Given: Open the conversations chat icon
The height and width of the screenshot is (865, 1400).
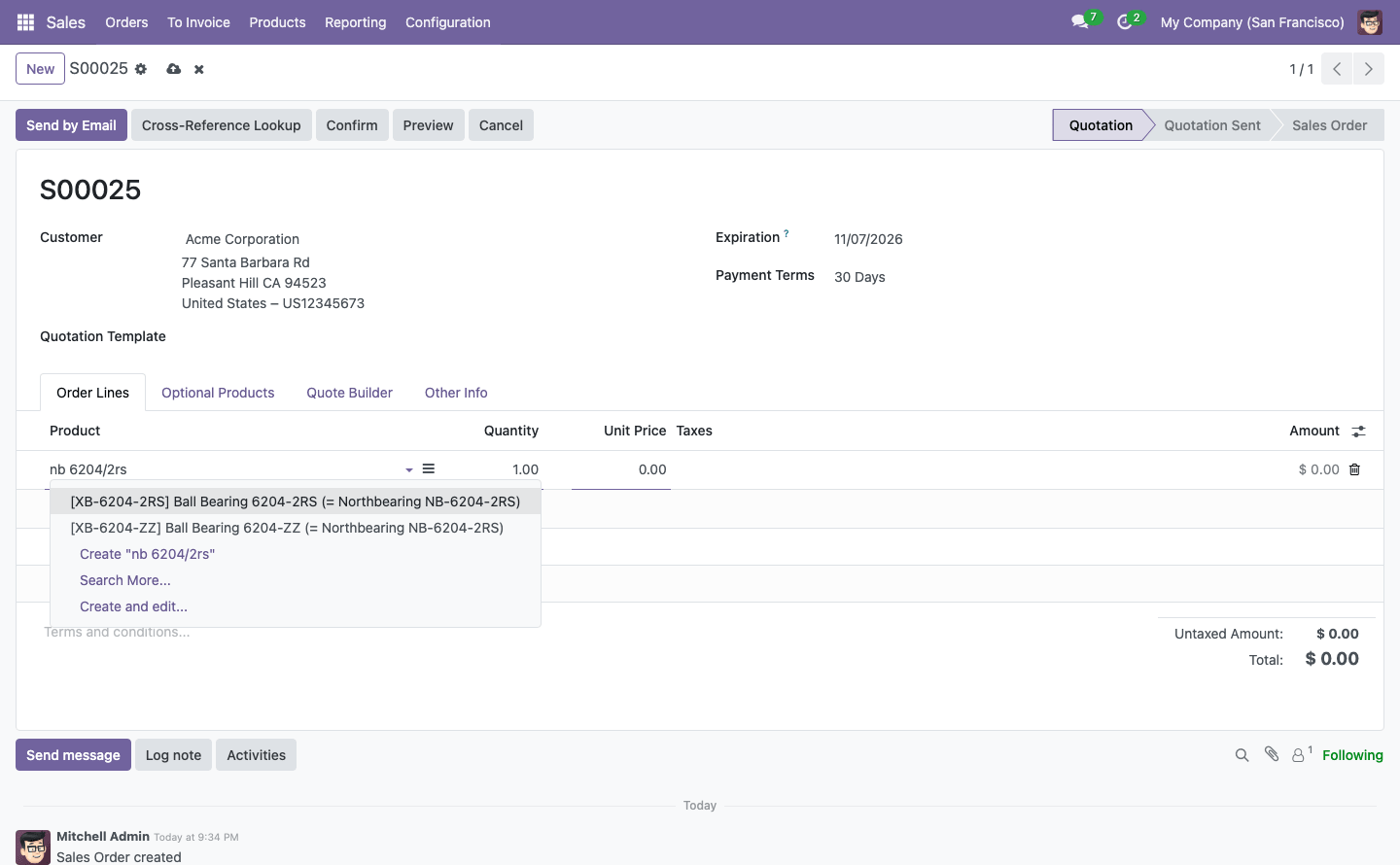Looking at the screenshot, I should click(x=1079, y=21).
